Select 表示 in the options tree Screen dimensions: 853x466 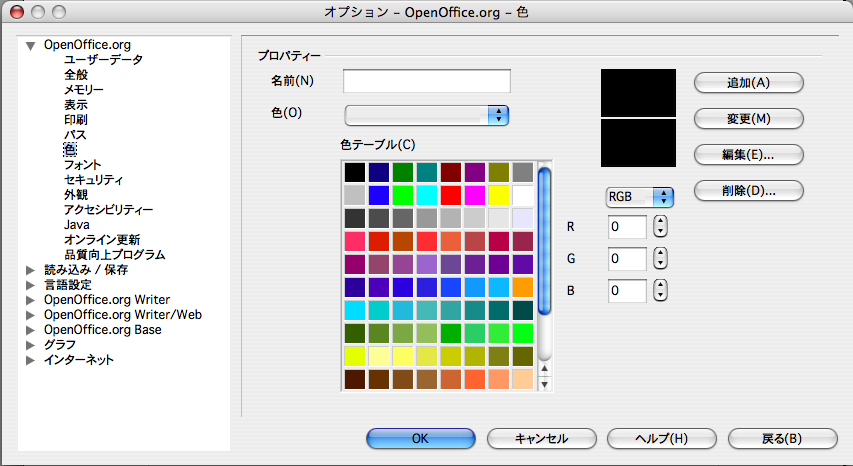point(76,104)
